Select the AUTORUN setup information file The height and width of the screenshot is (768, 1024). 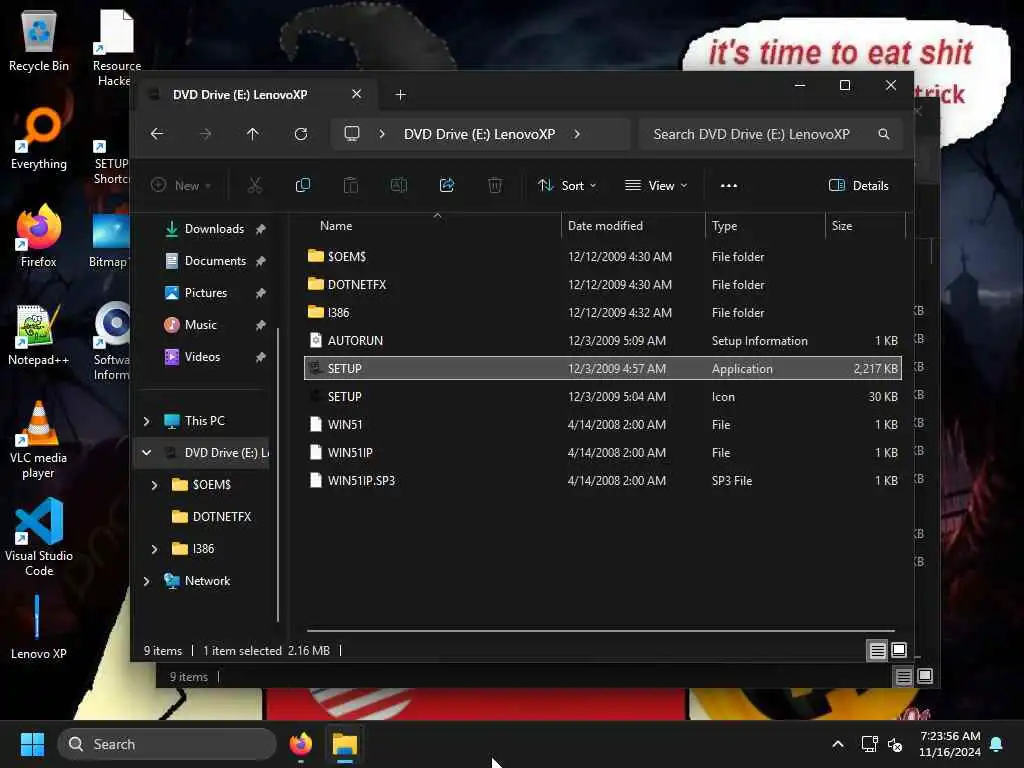[603, 341]
